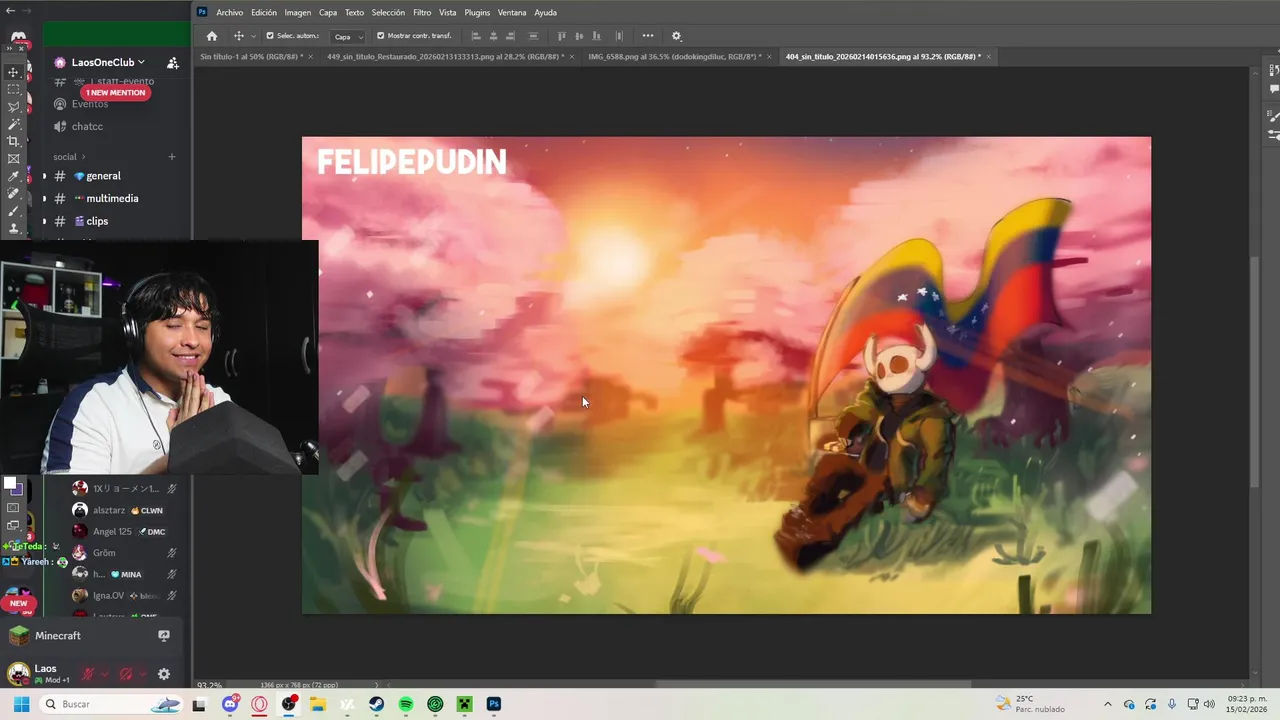Open the Capa dropdown in options bar
Screen dimensions: 1280x720
point(349,36)
